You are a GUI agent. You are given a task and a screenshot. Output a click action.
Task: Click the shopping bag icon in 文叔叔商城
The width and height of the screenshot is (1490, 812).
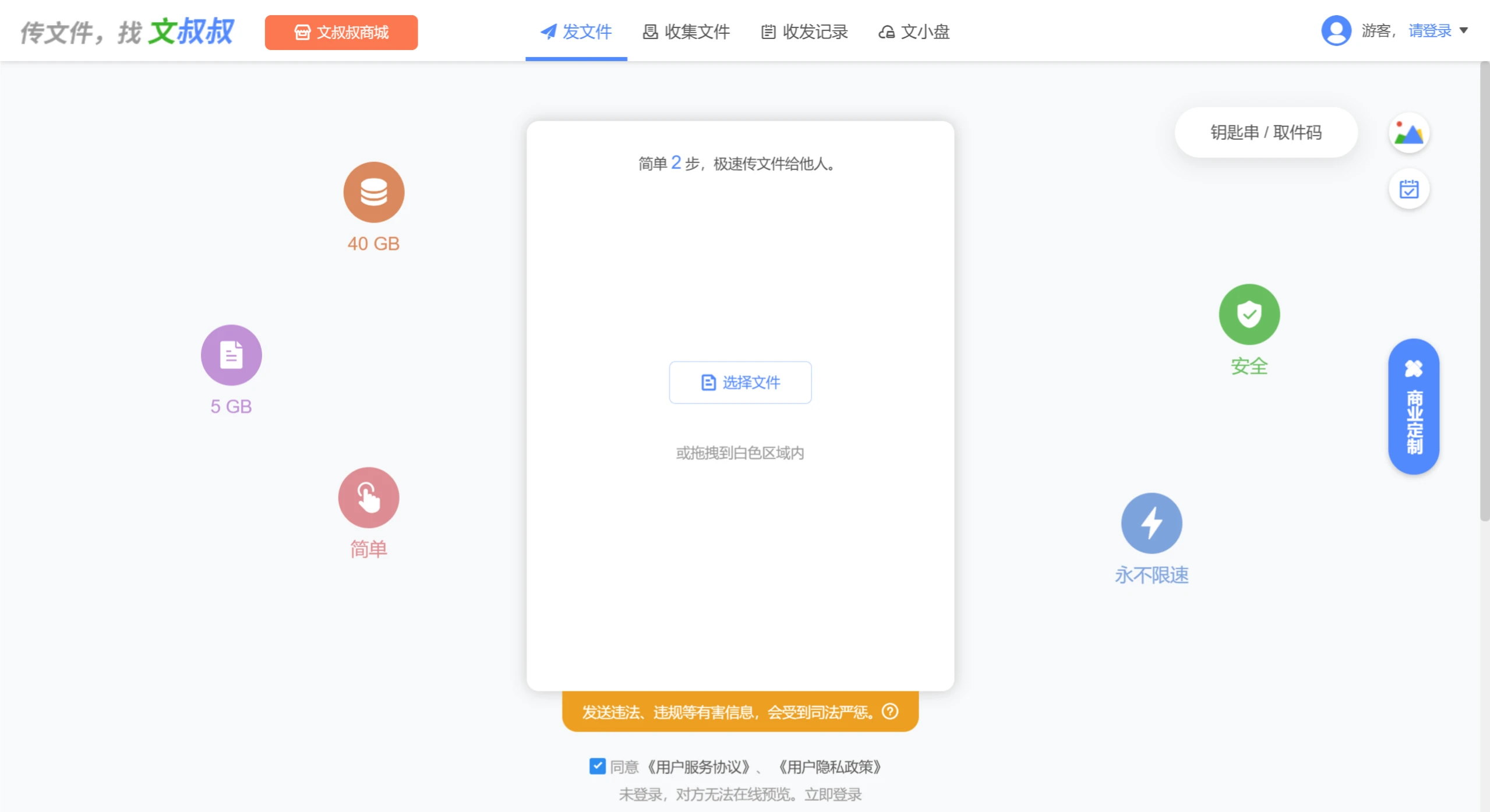pos(302,33)
